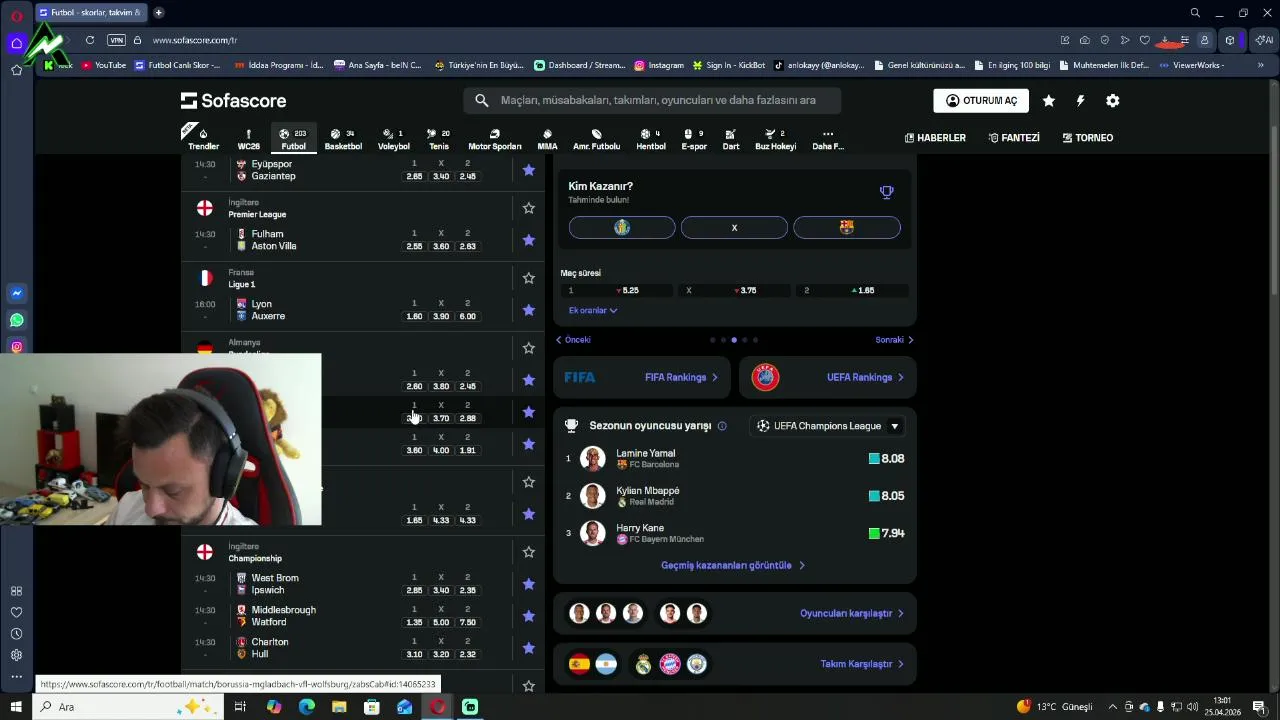Screen dimensions: 1280x720
Task: Open Opera downloads icon
Action: click(x=1165, y=40)
